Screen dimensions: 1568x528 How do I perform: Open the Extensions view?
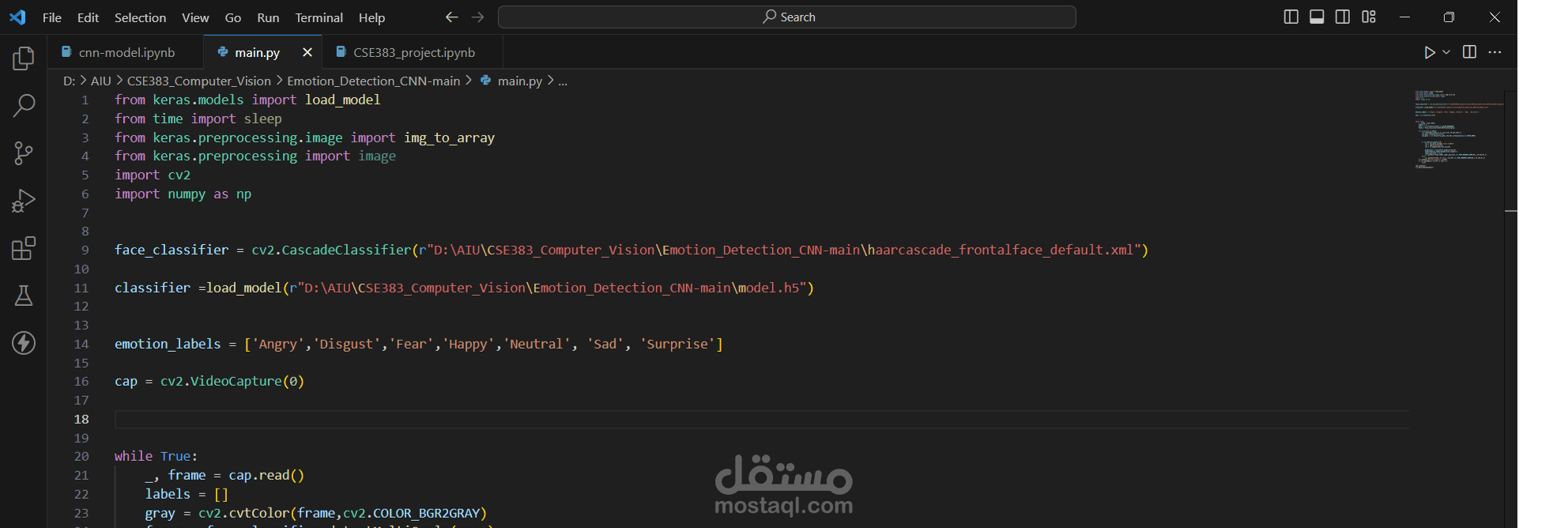pyautogui.click(x=24, y=247)
